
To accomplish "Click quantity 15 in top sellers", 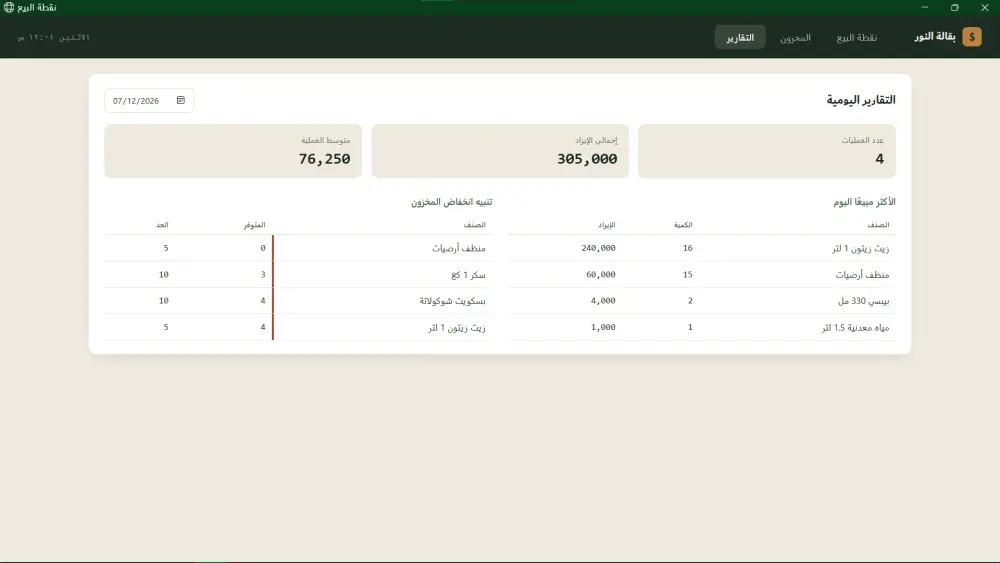I will point(688,274).
